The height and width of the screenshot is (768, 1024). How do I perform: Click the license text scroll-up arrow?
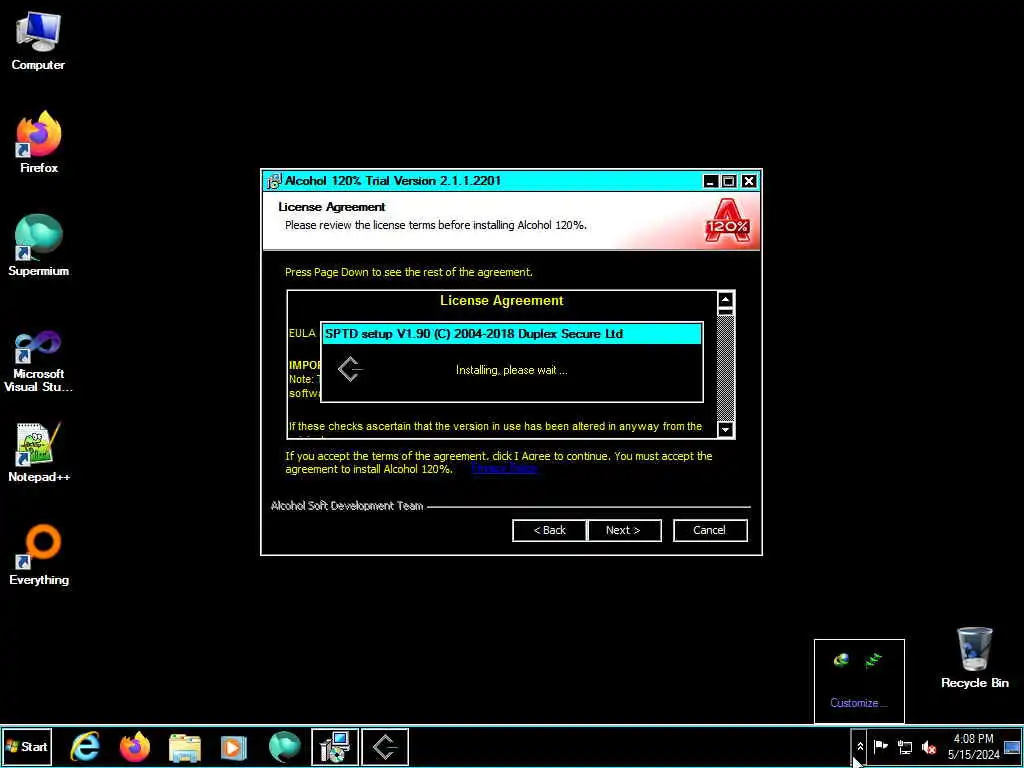[726, 300]
